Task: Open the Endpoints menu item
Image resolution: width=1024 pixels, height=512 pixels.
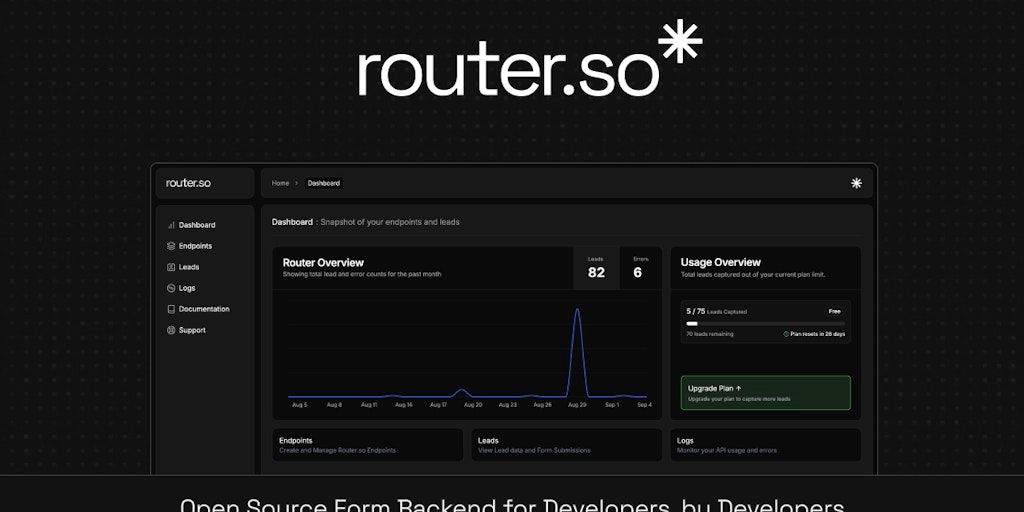Action: (195, 246)
